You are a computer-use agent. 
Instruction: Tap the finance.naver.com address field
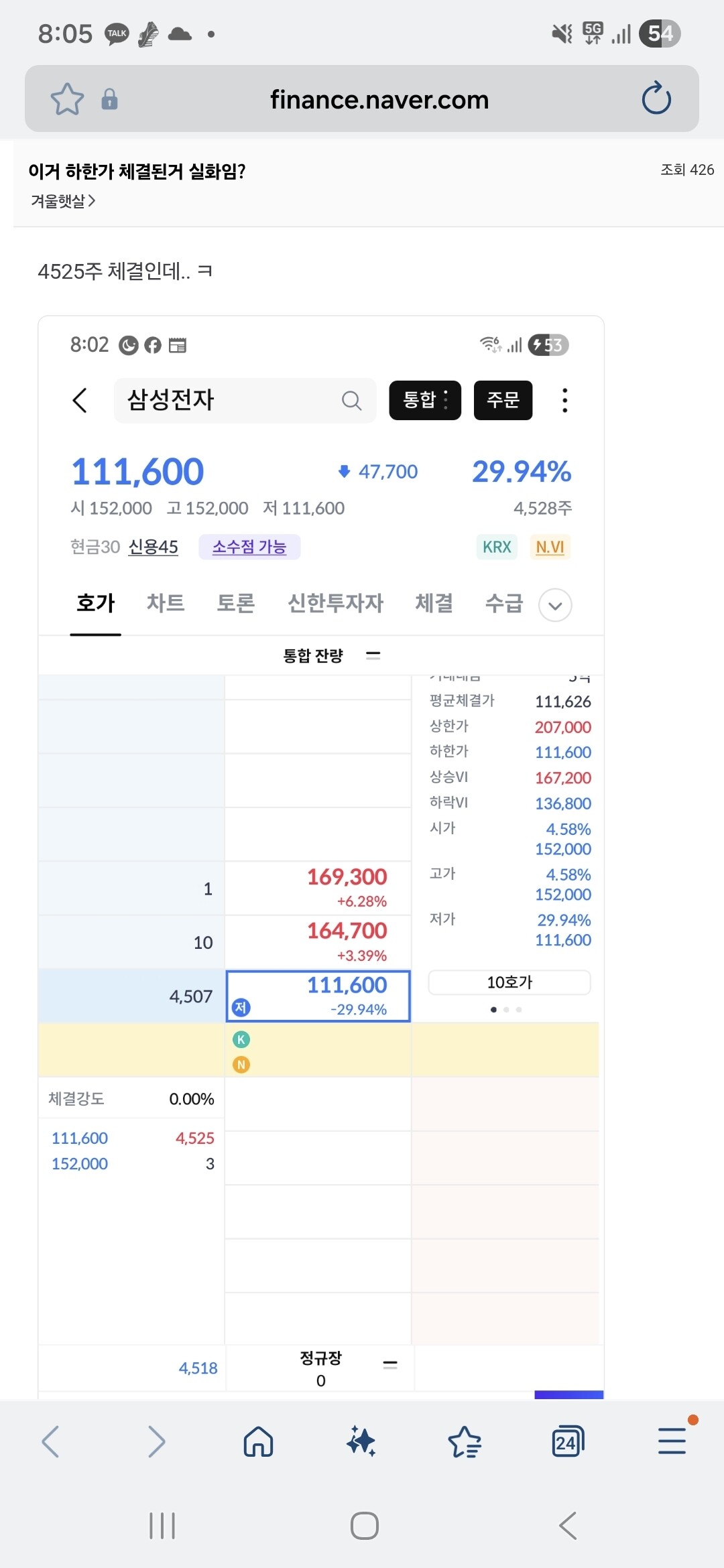pyautogui.click(x=379, y=99)
